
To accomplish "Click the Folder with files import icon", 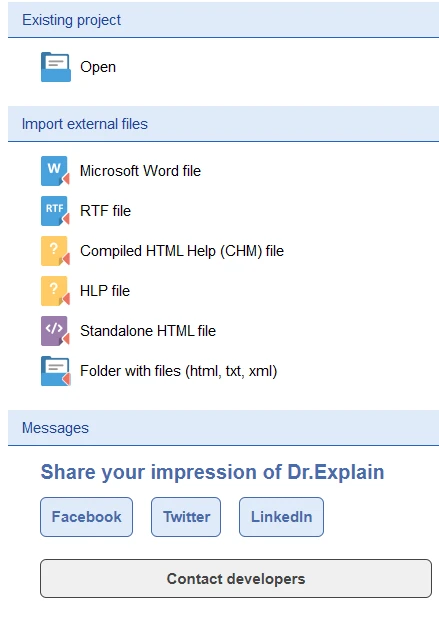I will (x=55, y=371).
